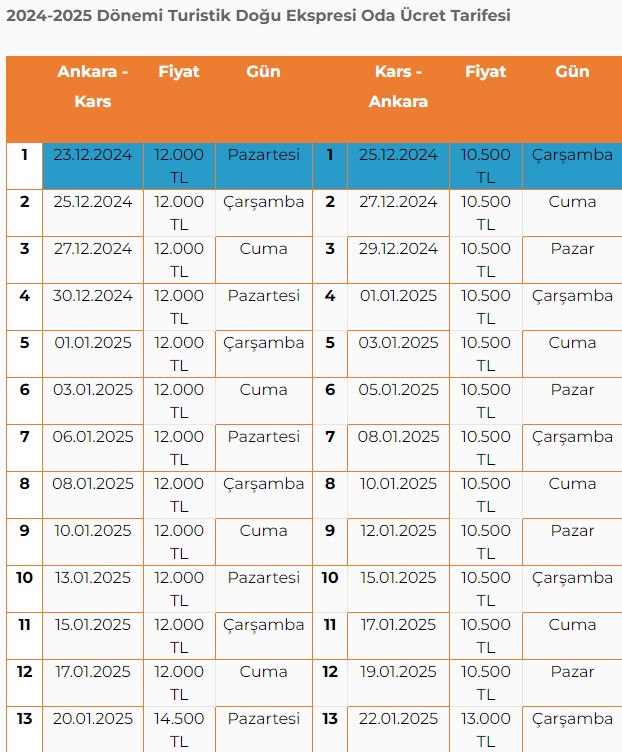Select the highlighted 25.12.2024 Kars-Ankara date cell
This screenshot has height=752, width=622.
point(398,166)
